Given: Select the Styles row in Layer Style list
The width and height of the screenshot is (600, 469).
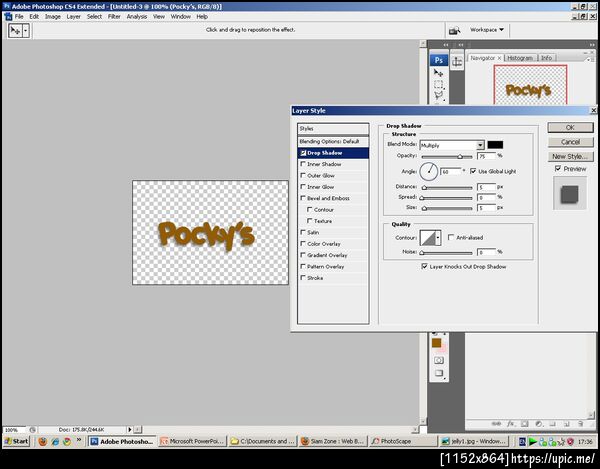Looking at the screenshot, I should (333, 129).
